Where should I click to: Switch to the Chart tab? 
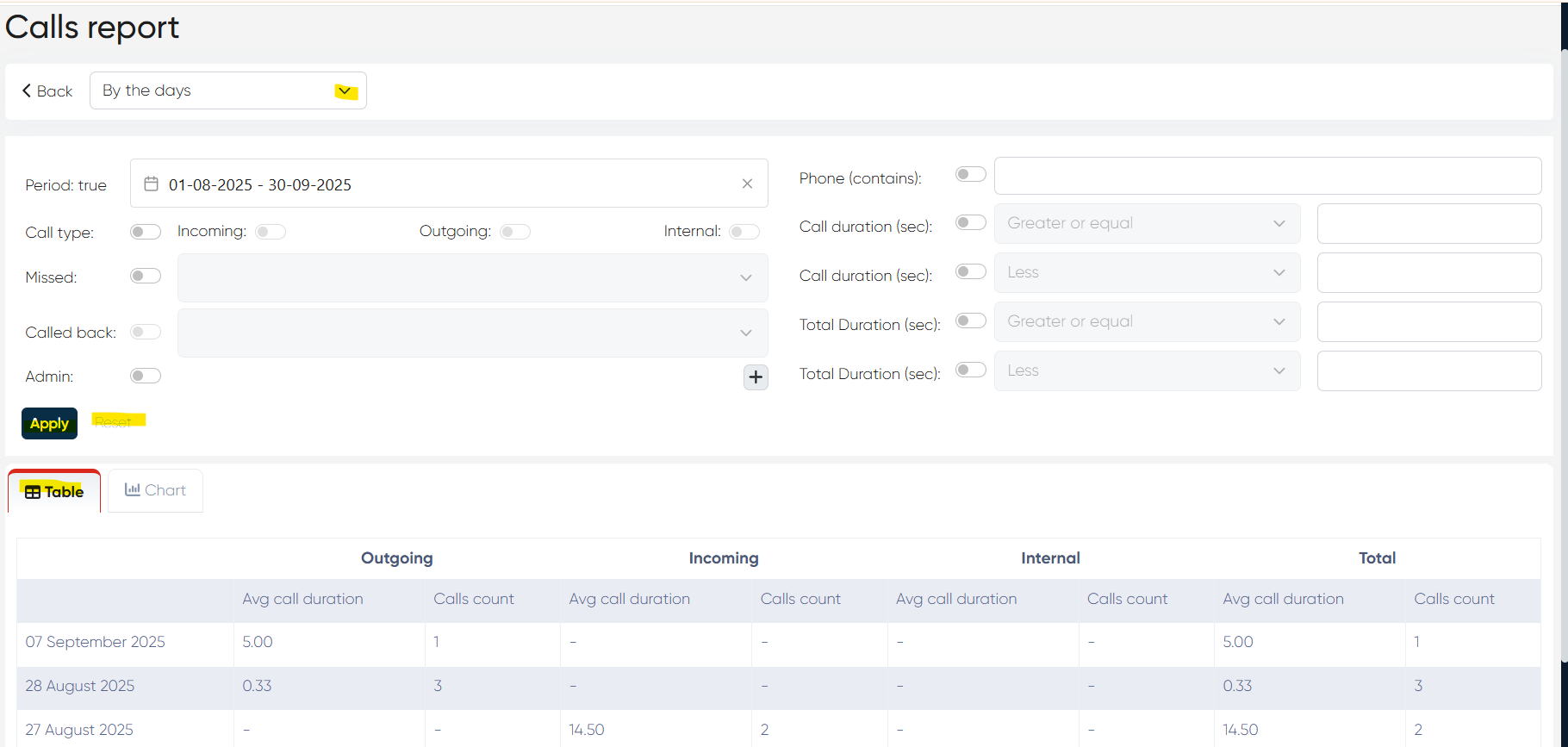(156, 490)
